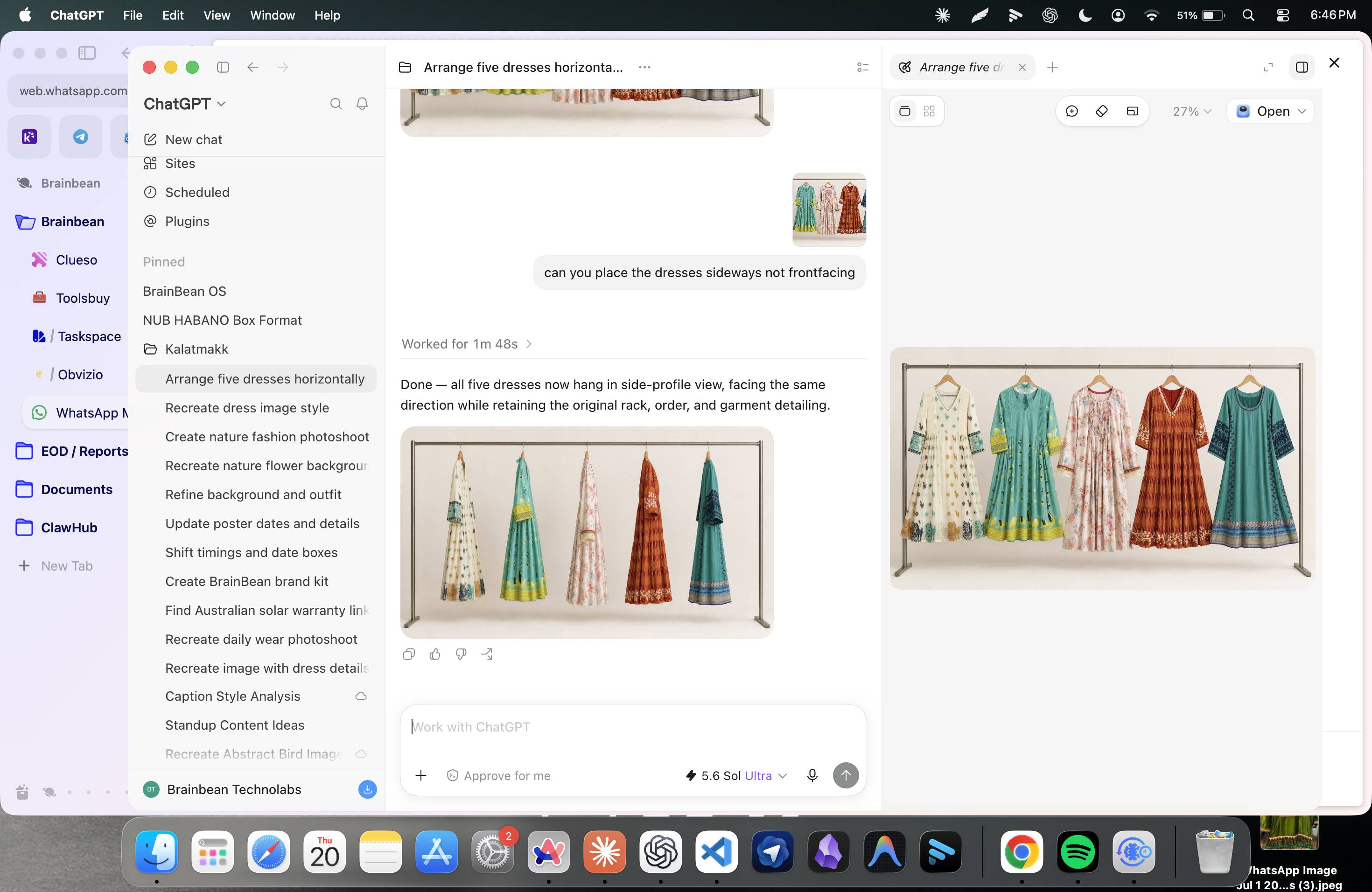Copy the response with copy icon

(x=409, y=654)
